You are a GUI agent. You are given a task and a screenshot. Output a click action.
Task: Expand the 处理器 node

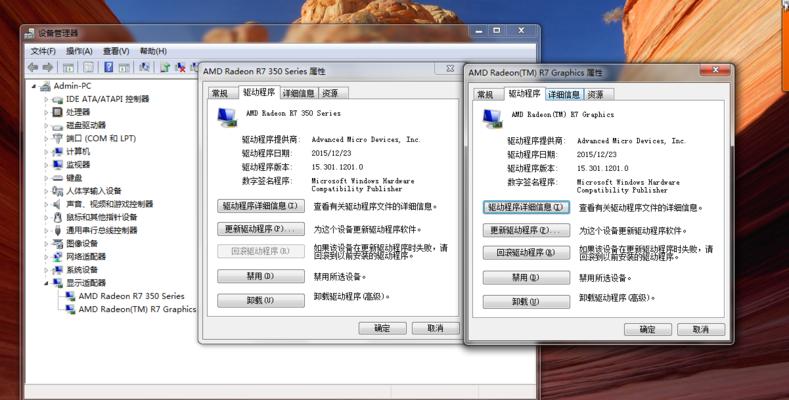pyautogui.click(x=46, y=112)
